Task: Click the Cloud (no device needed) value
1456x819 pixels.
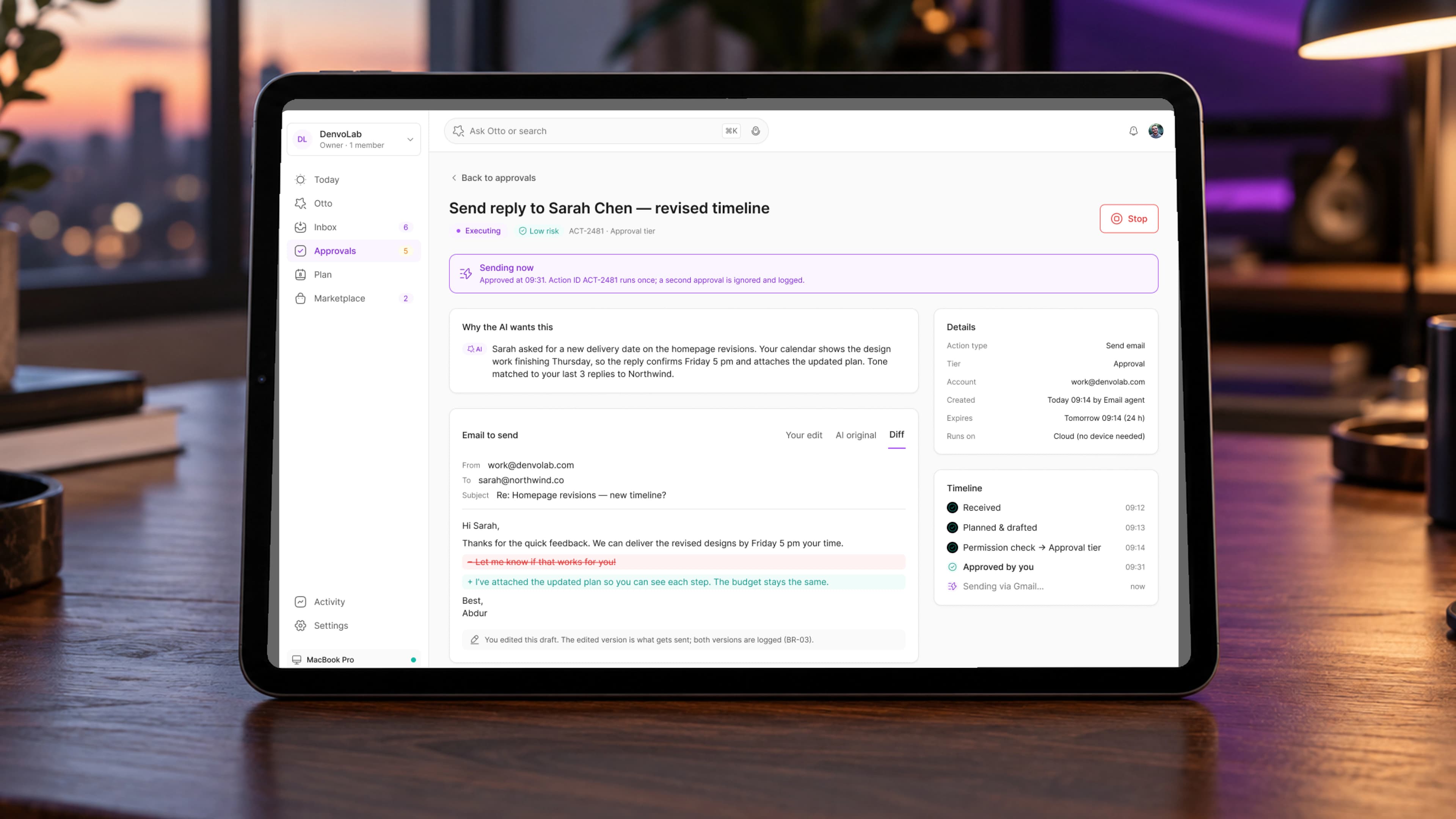Action: [x=1099, y=436]
